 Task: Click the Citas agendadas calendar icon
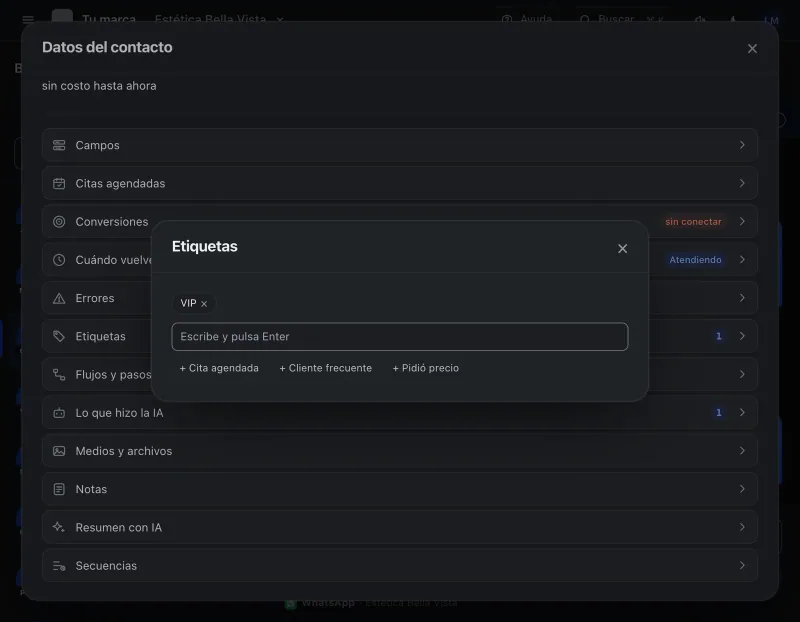click(x=59, y=184)
